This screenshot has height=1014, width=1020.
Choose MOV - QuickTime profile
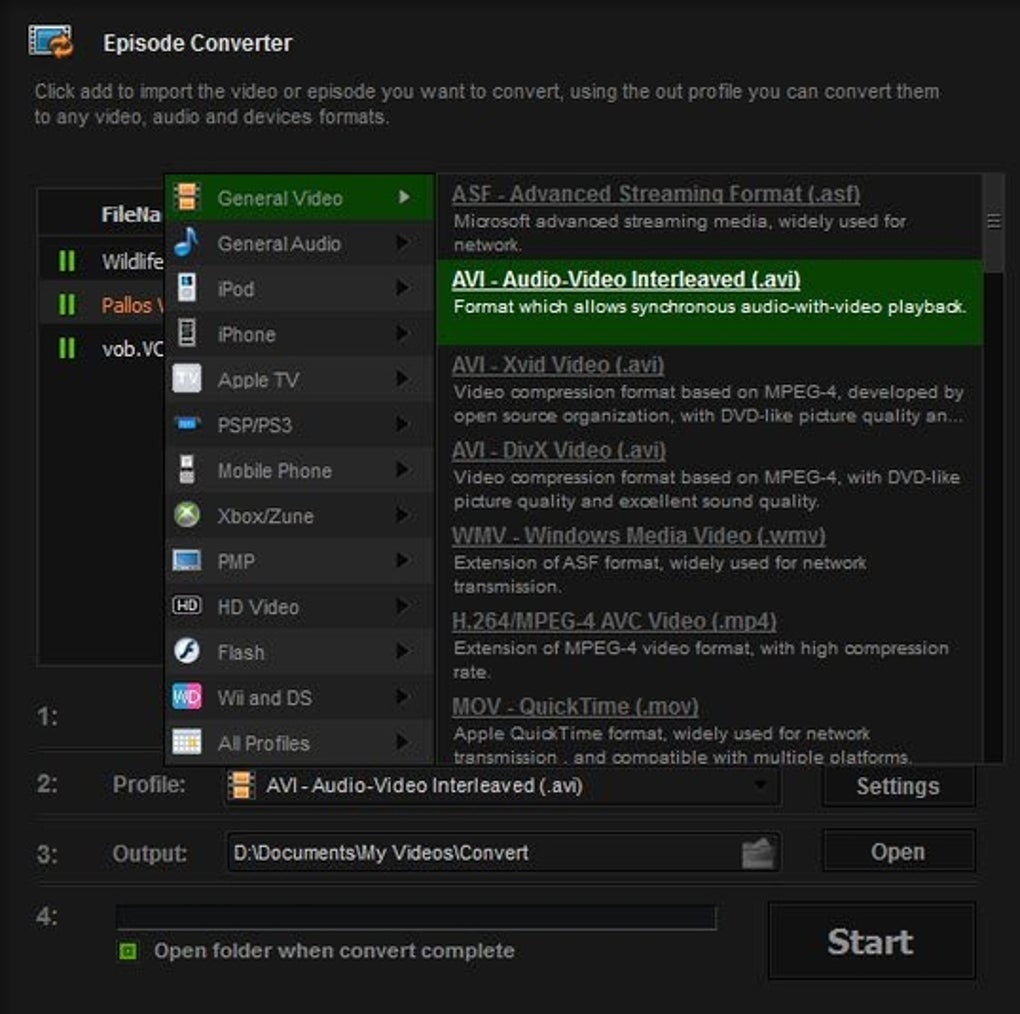click(709, 727)
